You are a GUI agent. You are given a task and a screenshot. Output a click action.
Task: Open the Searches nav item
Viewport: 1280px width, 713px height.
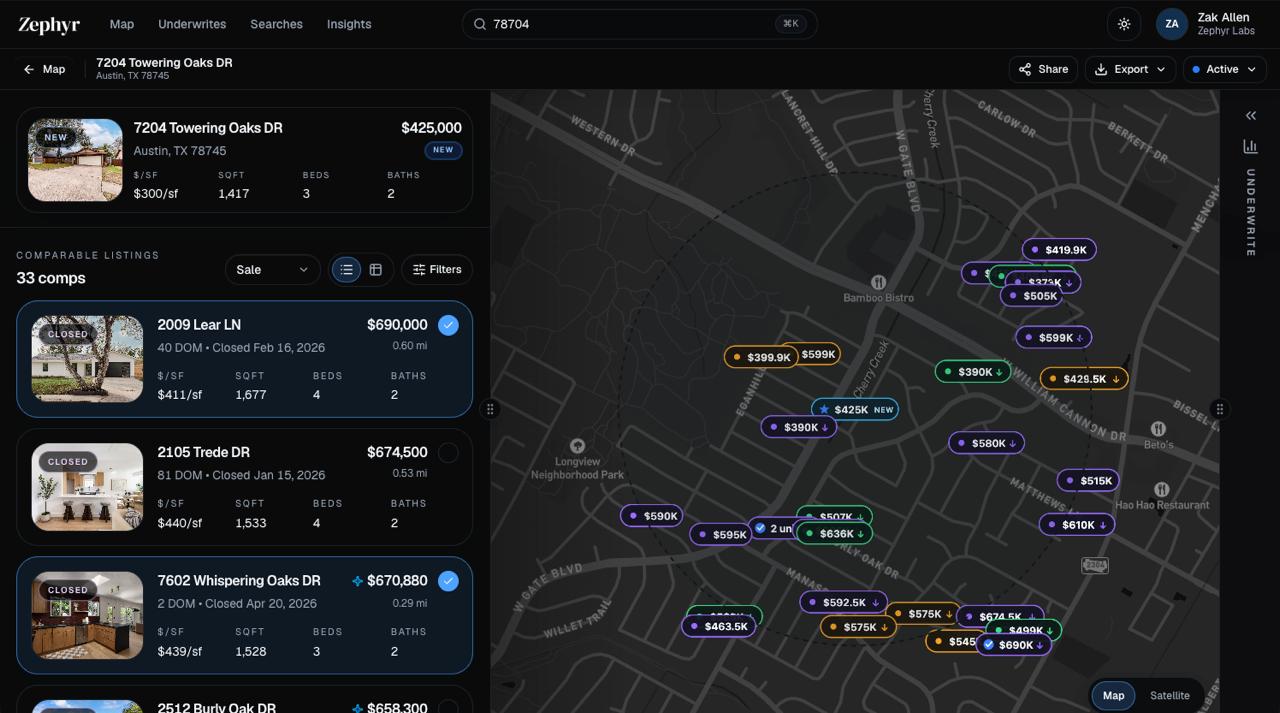point(276,24)
